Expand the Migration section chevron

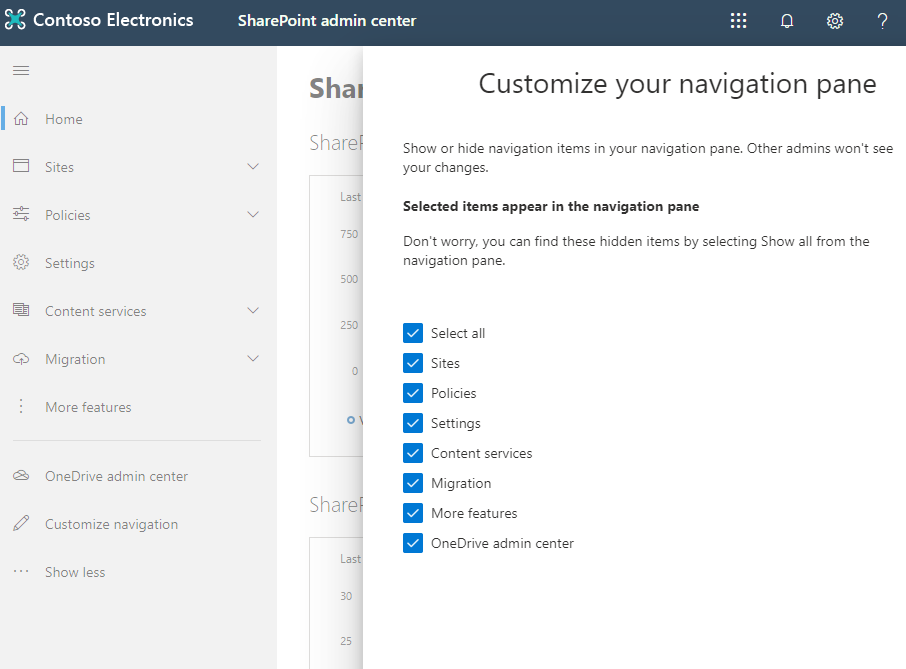(x=253, y=358)
